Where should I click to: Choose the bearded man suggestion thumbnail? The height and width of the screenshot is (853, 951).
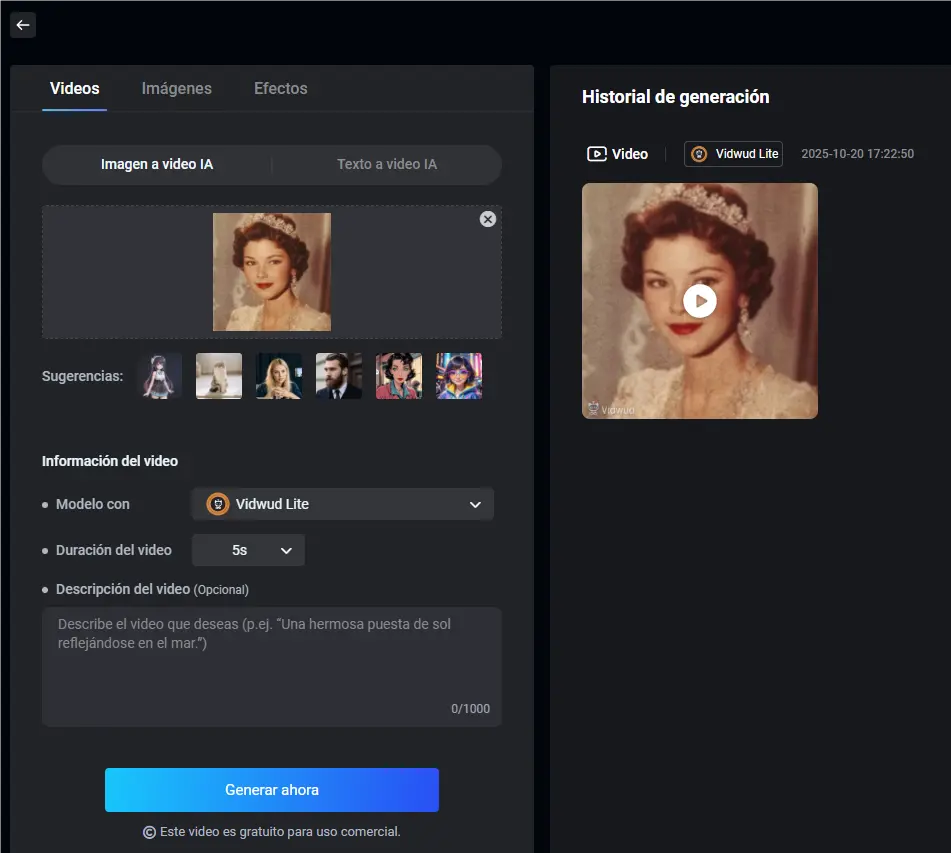point(339,376)
